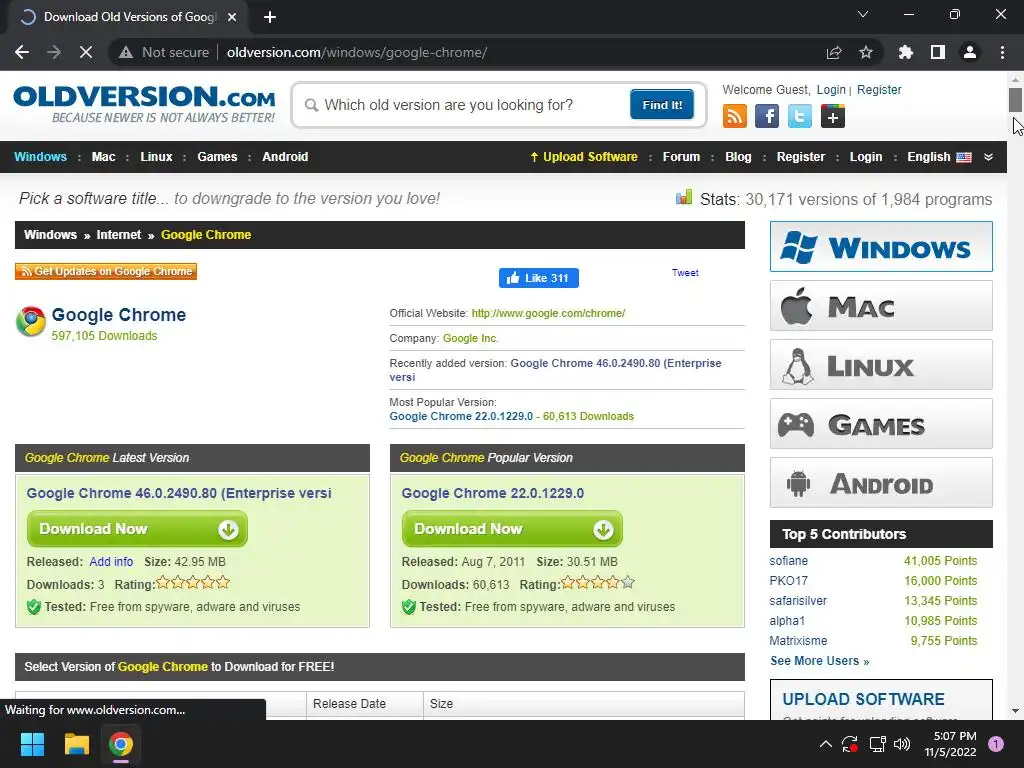Download Now for Chrome 22.0.1229.0
Viewport: 1024px width, 768px height.
[512, 529]
